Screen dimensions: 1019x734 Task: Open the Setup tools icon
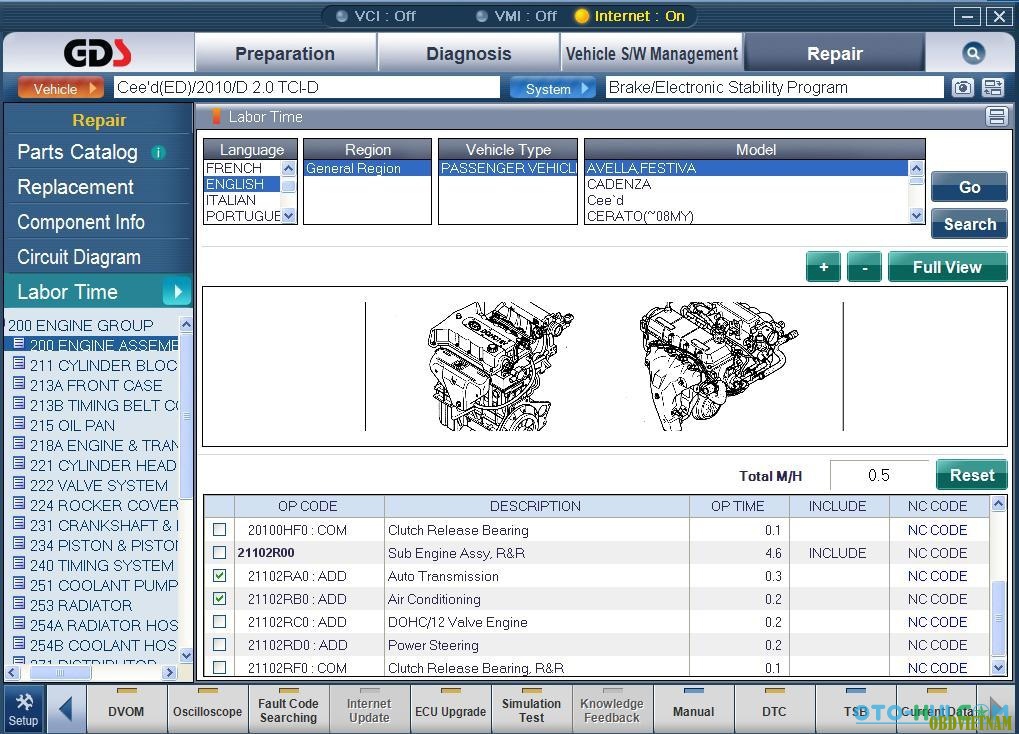coord(23,709)
